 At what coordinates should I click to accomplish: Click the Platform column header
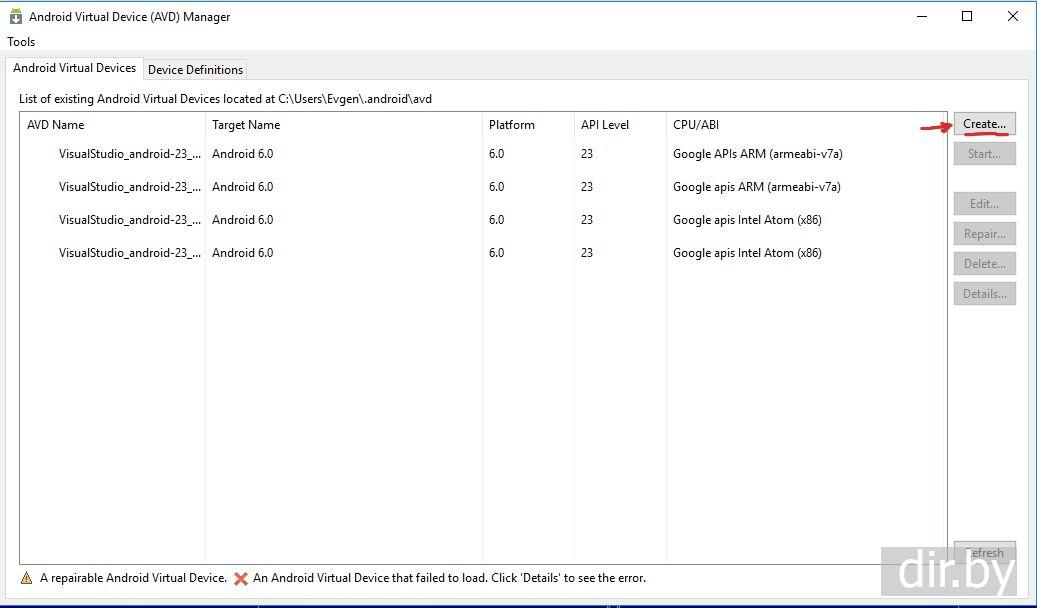pyautogui.click(x=512, y=125)
